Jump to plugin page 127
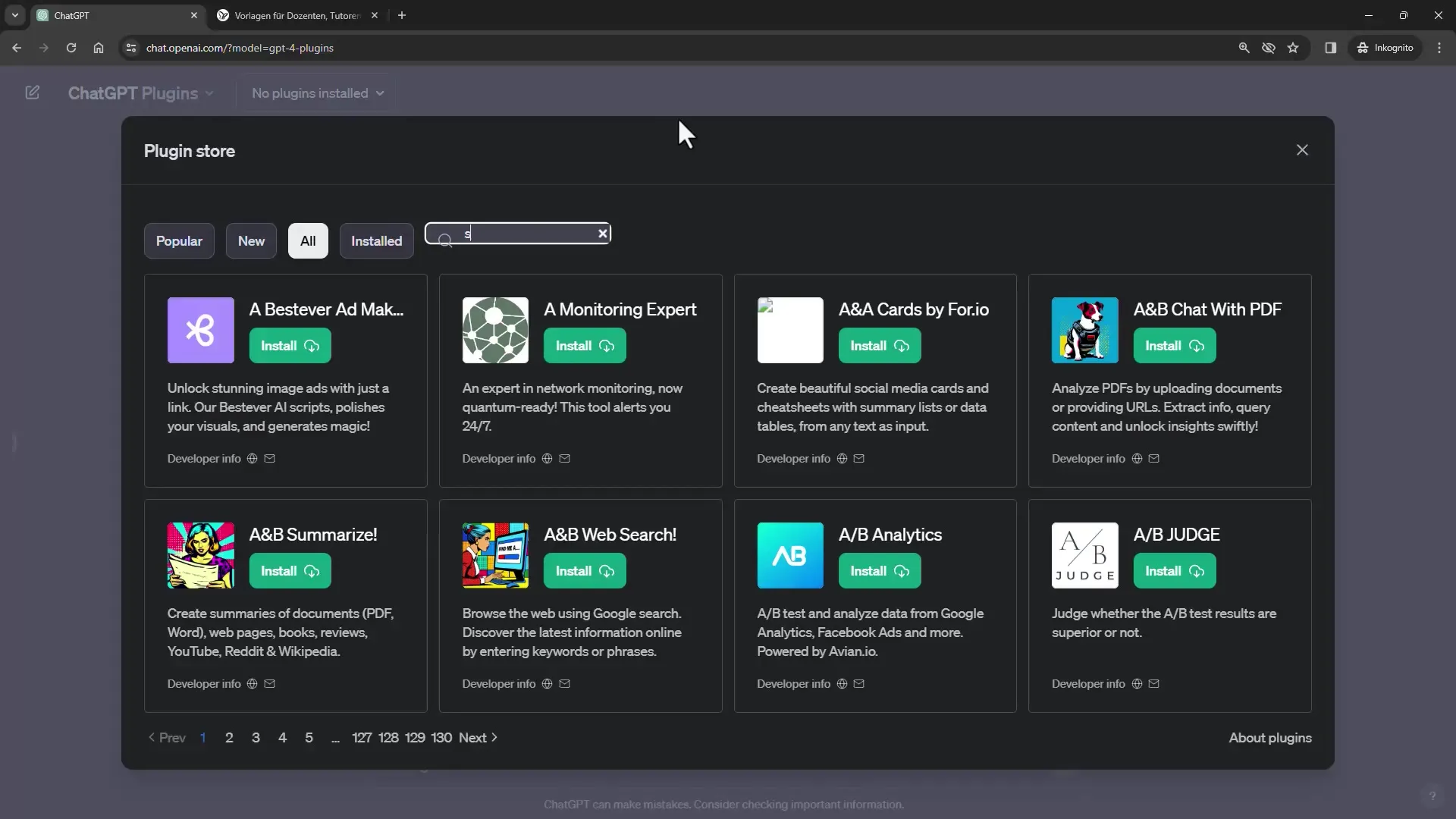This screenshot has height=819, width=1456. (x=362, y=738)
